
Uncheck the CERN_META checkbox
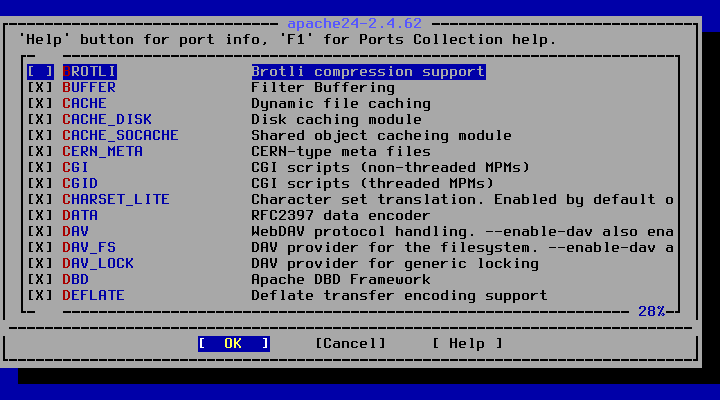40,152
